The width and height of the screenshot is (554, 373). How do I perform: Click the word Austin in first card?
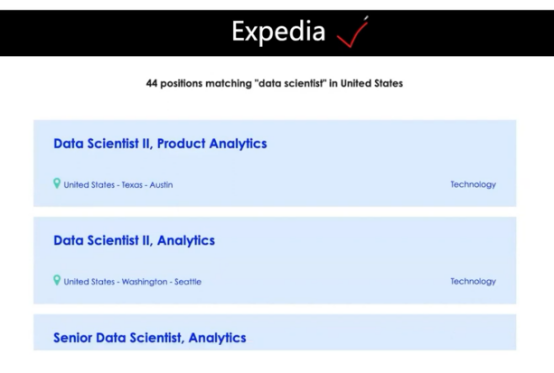click(161, 185)
